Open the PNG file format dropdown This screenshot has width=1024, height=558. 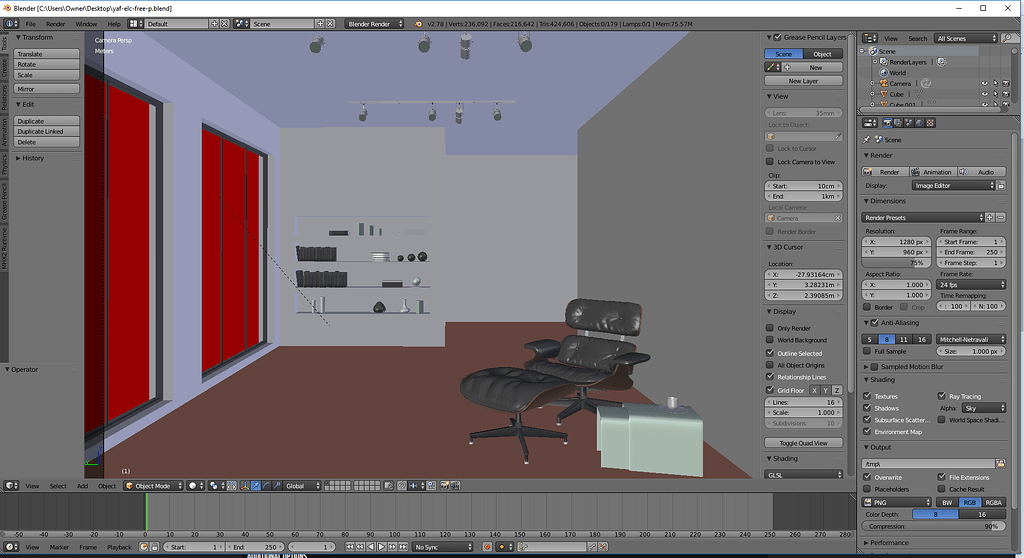[x=897, y=502]
